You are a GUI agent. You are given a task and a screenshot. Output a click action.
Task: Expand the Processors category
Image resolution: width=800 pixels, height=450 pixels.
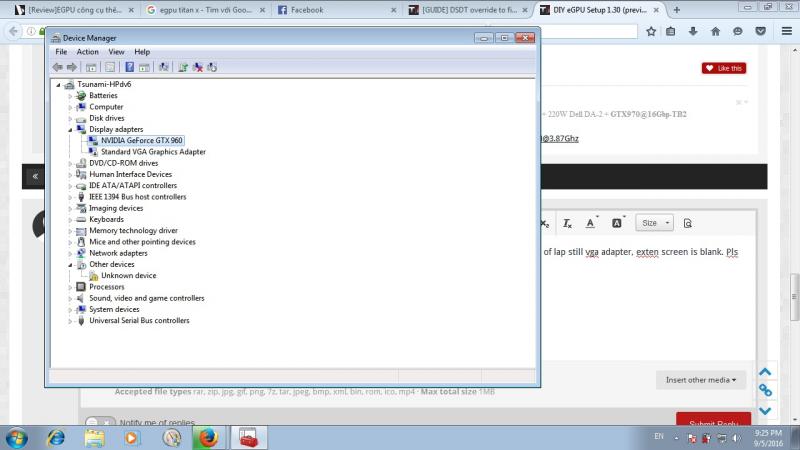pos(70,287)
